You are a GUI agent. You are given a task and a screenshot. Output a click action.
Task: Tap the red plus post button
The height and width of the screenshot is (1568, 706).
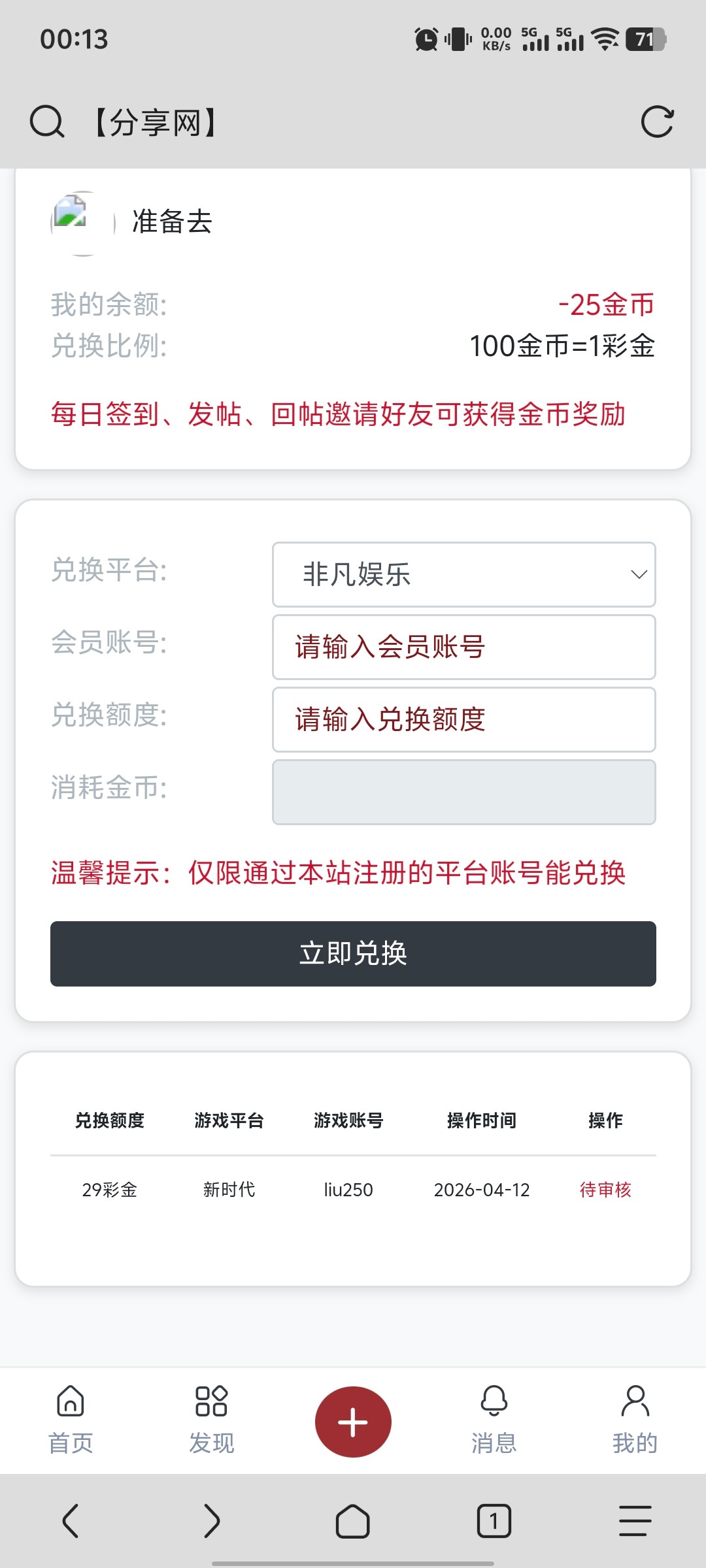click(x=353, y=1422)
